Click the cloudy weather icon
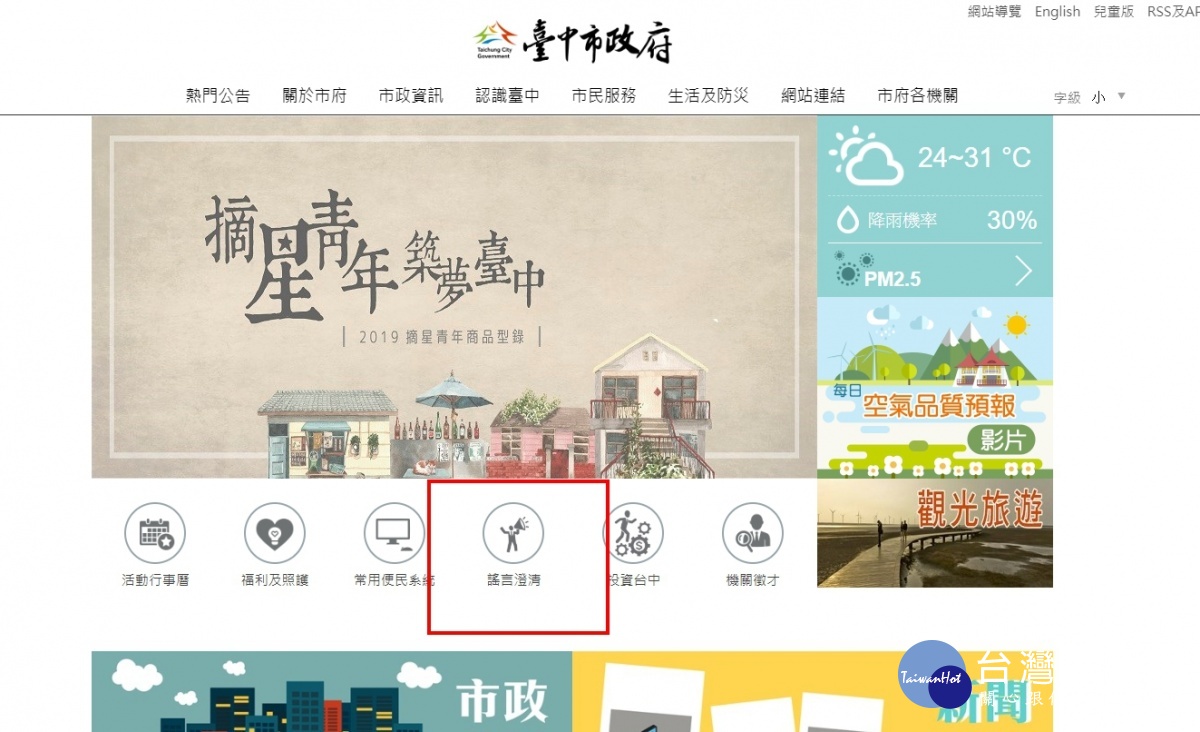Image resolution: width=1200 pixels, height=732 pixels. click(866, 156)
